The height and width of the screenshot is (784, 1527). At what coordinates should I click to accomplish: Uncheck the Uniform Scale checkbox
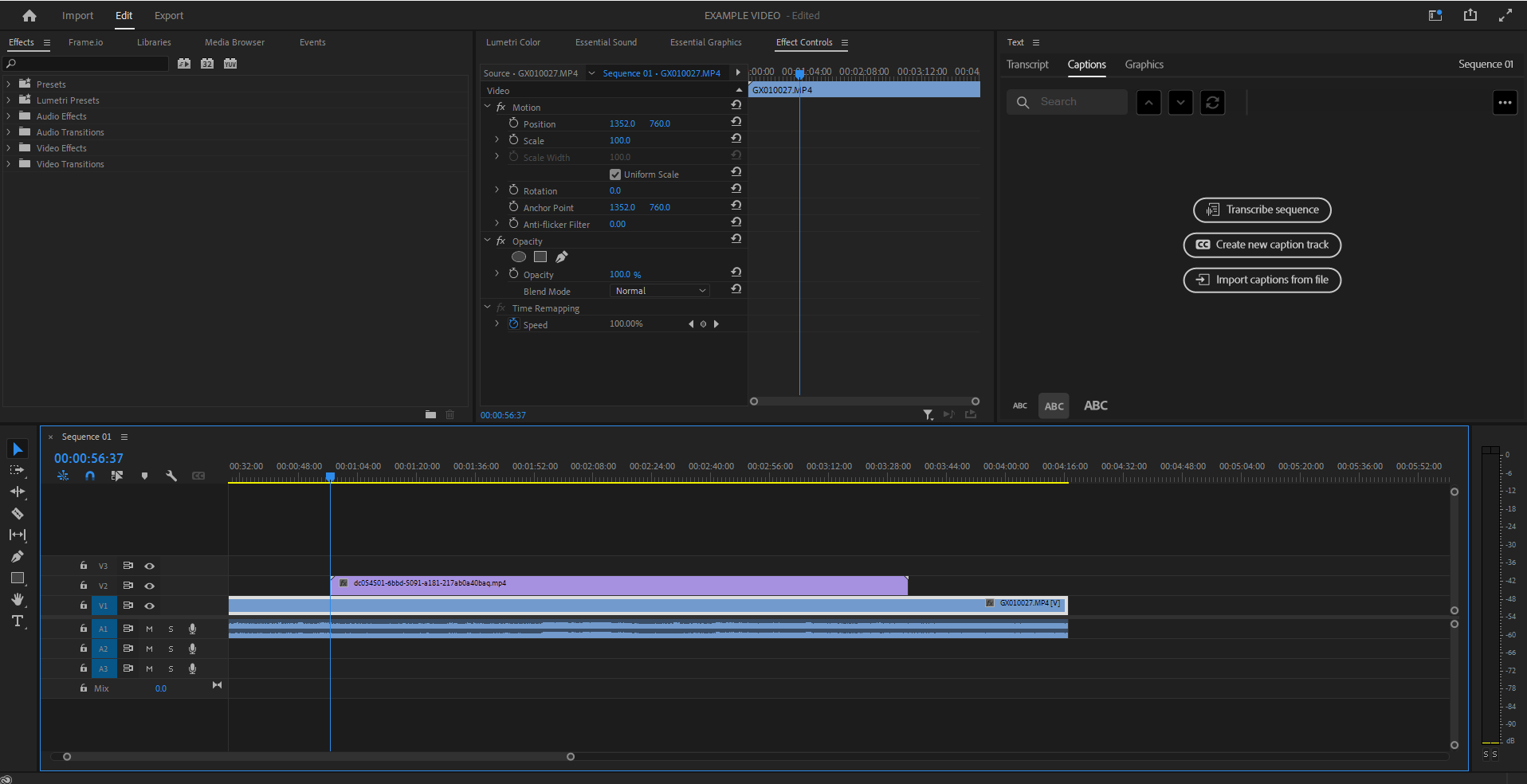(x=615, y=174)
